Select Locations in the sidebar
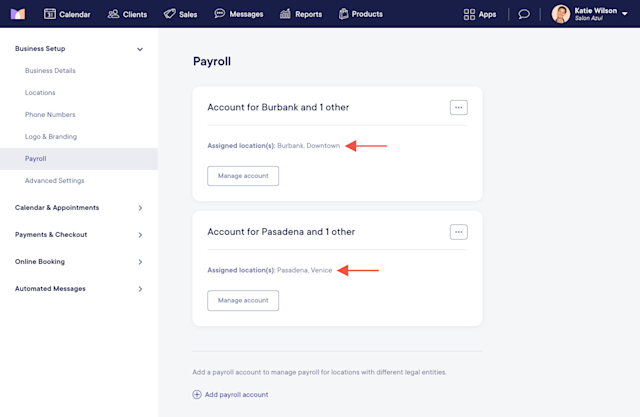This screenshot has width=640, height=417. pyautogui.click(x=40, y=93)
